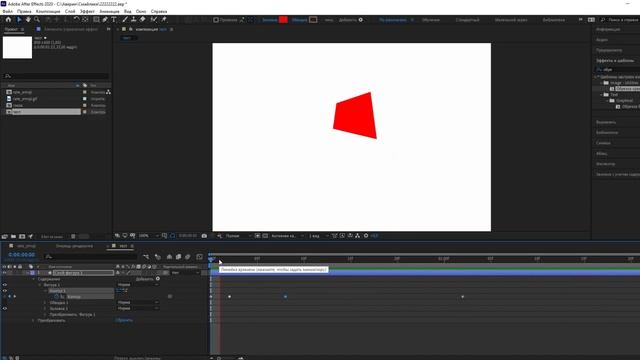Enable motion blur icon in the timeline

[x=188, y=257]
